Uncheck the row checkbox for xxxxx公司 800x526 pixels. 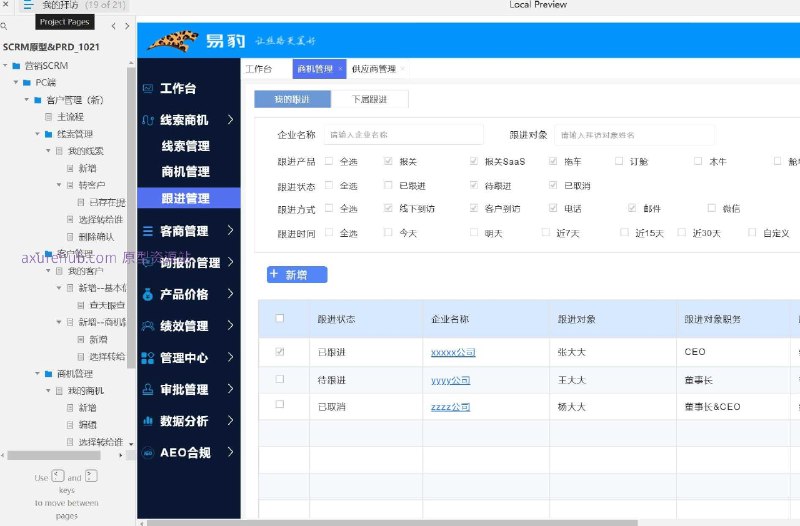pyautogui.click(x=280, y=352)
